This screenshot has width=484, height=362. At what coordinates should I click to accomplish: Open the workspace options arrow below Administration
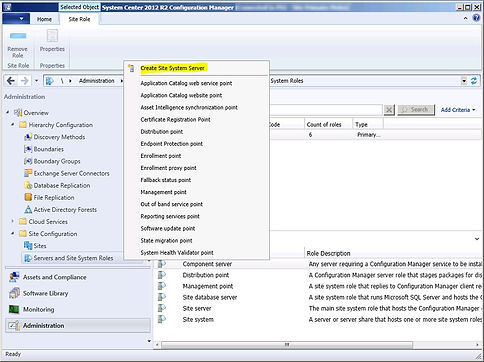(x=149, y=341)
